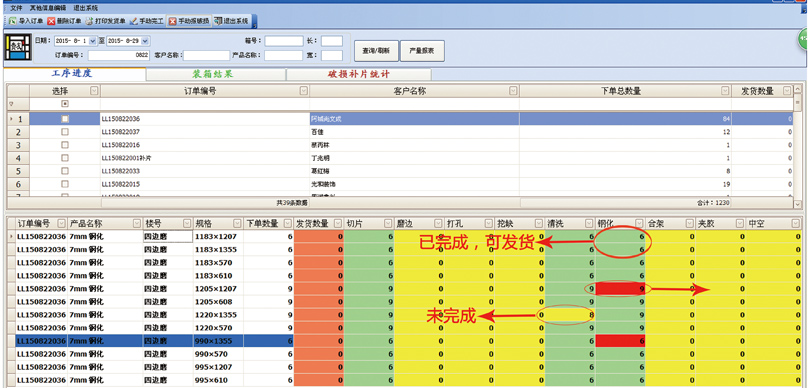Click 手动报破损 report breakage icon
808x388 pixels.
(x=173, y=21)
